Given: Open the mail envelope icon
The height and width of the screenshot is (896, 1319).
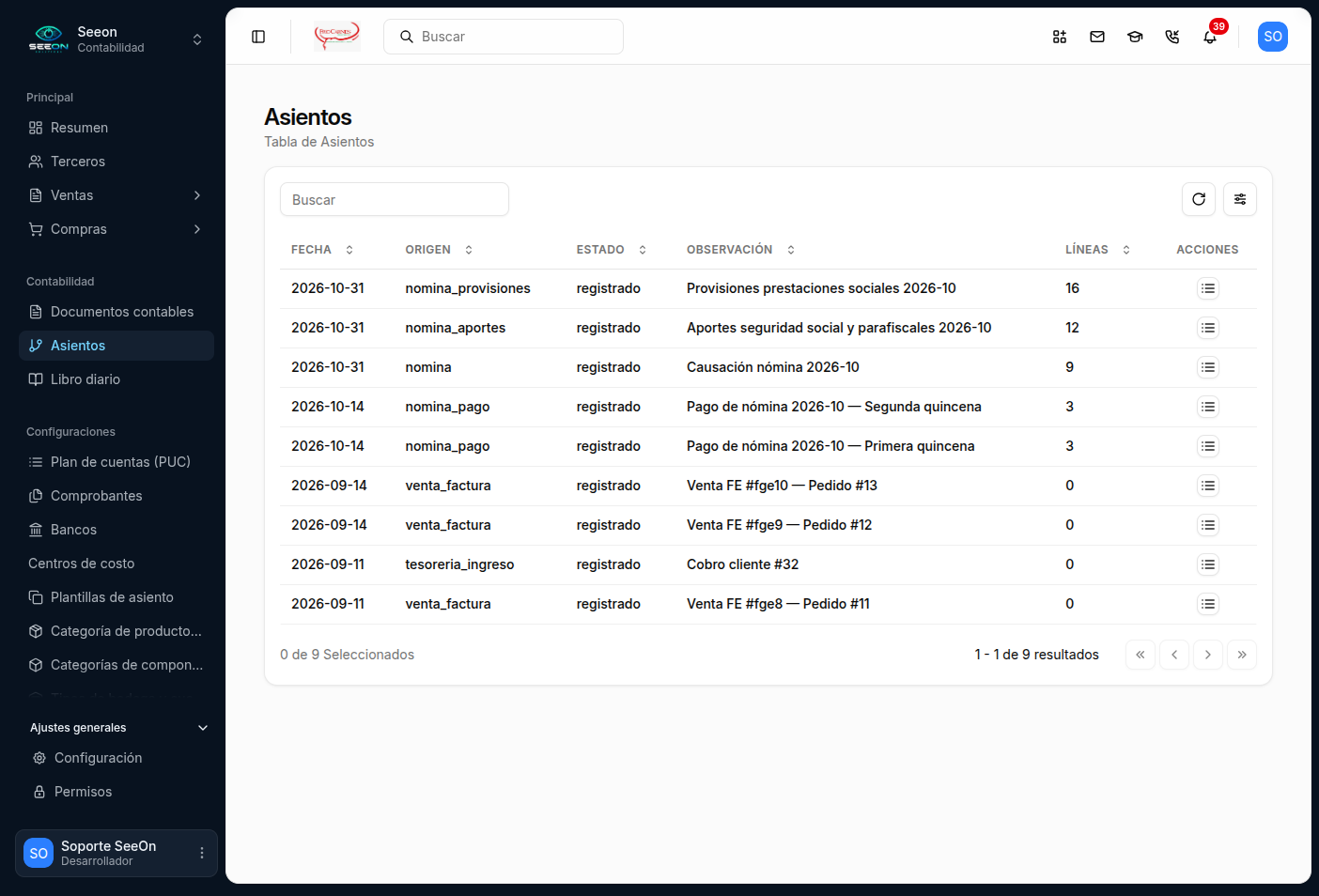Looking at the screenshot, I should coord(1097,37).
